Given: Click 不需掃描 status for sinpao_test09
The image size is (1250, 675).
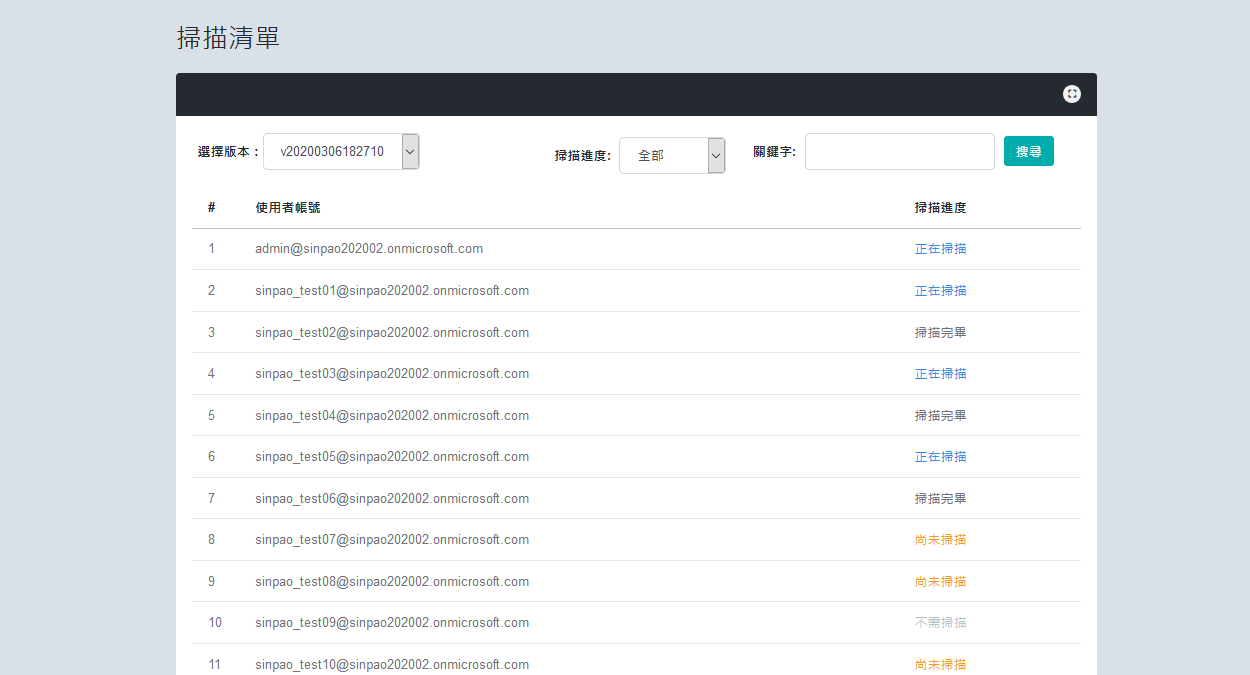Looking at the screenshot, I should click(x=940, y=623).
